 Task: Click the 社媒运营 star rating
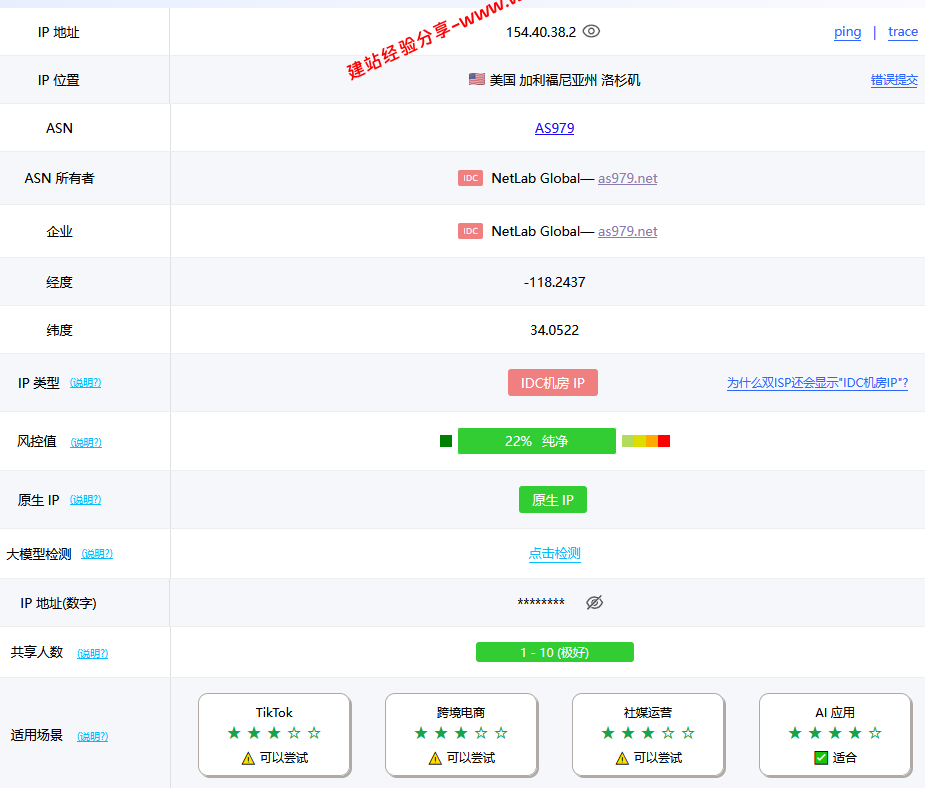648,733
